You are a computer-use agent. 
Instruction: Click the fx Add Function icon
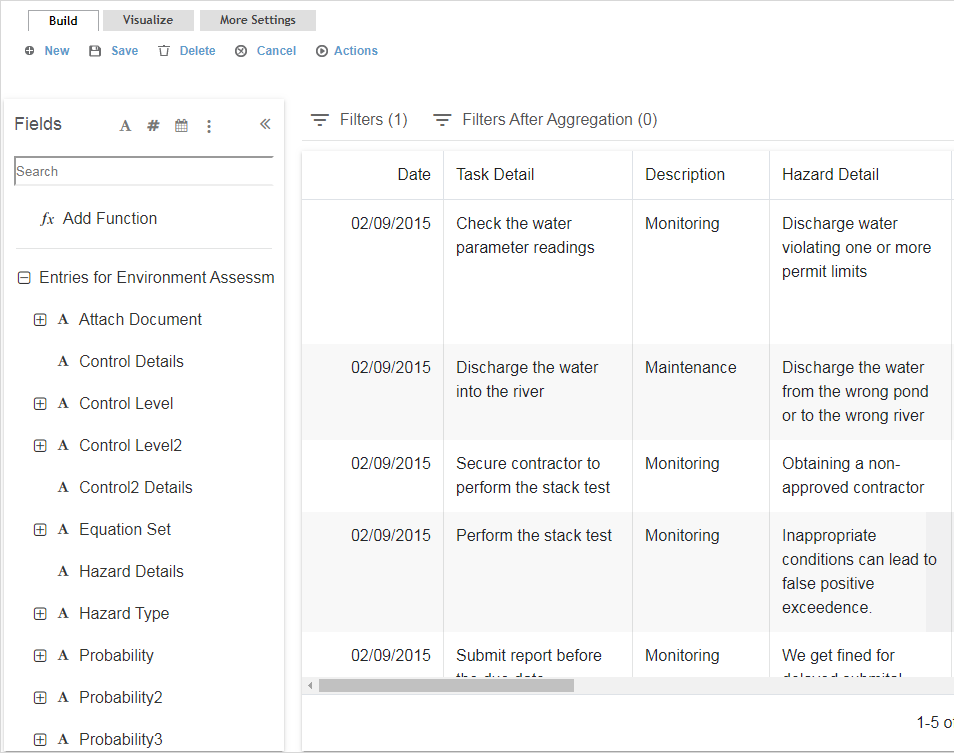(47, 219)
